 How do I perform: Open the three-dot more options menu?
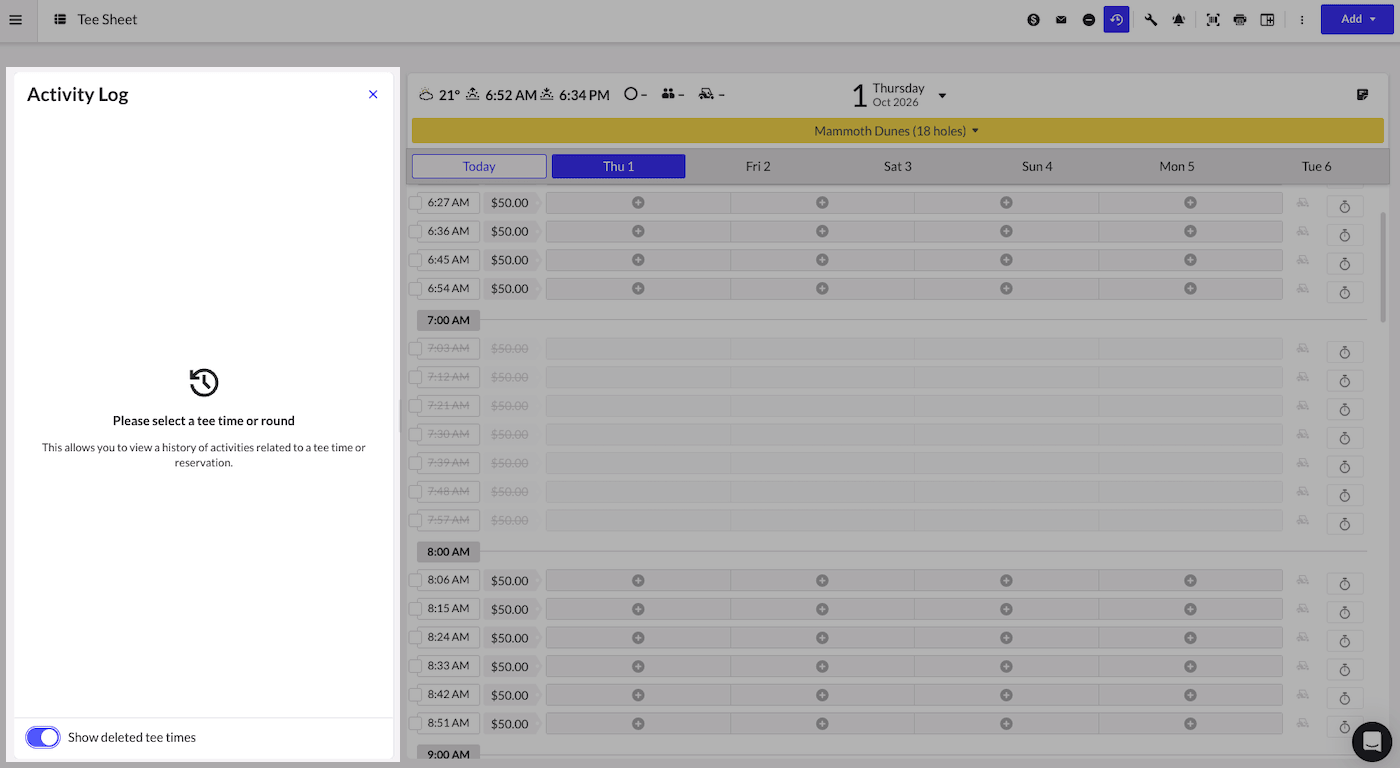[1302, 19]
